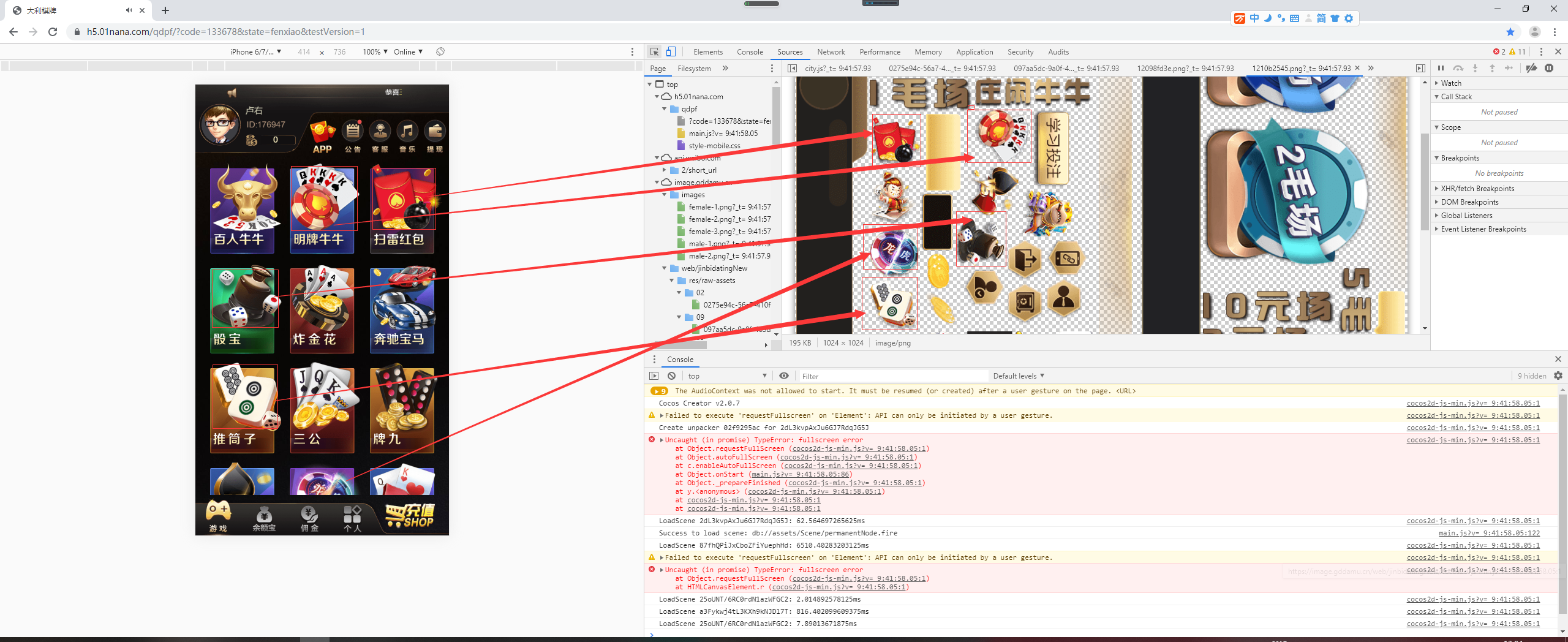The image size is (1568, 642).
Task: Open the 炸金花 game tile
Action: coord(322,310)
